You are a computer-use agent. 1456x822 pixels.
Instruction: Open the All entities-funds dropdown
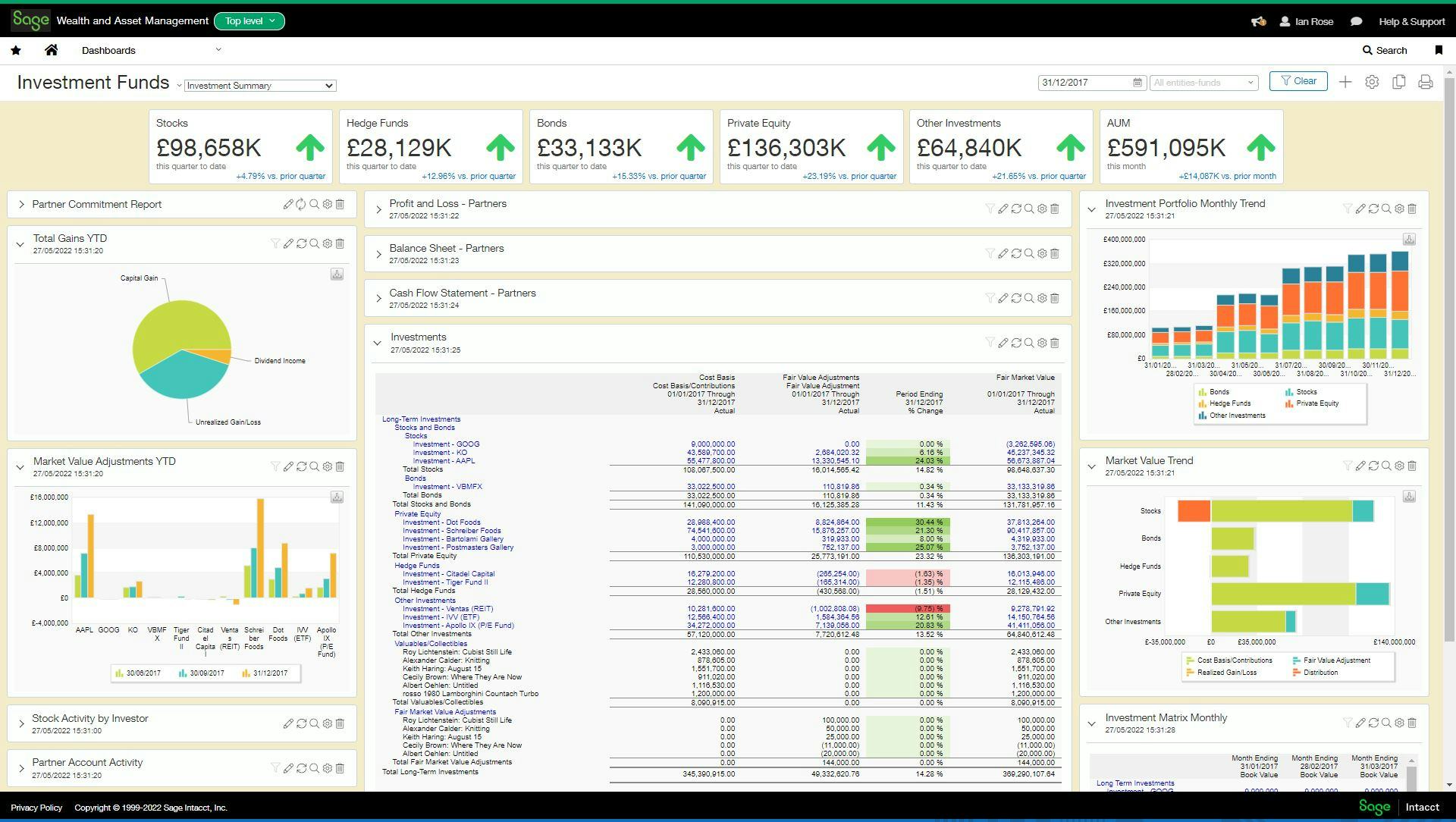[1203, 83]
